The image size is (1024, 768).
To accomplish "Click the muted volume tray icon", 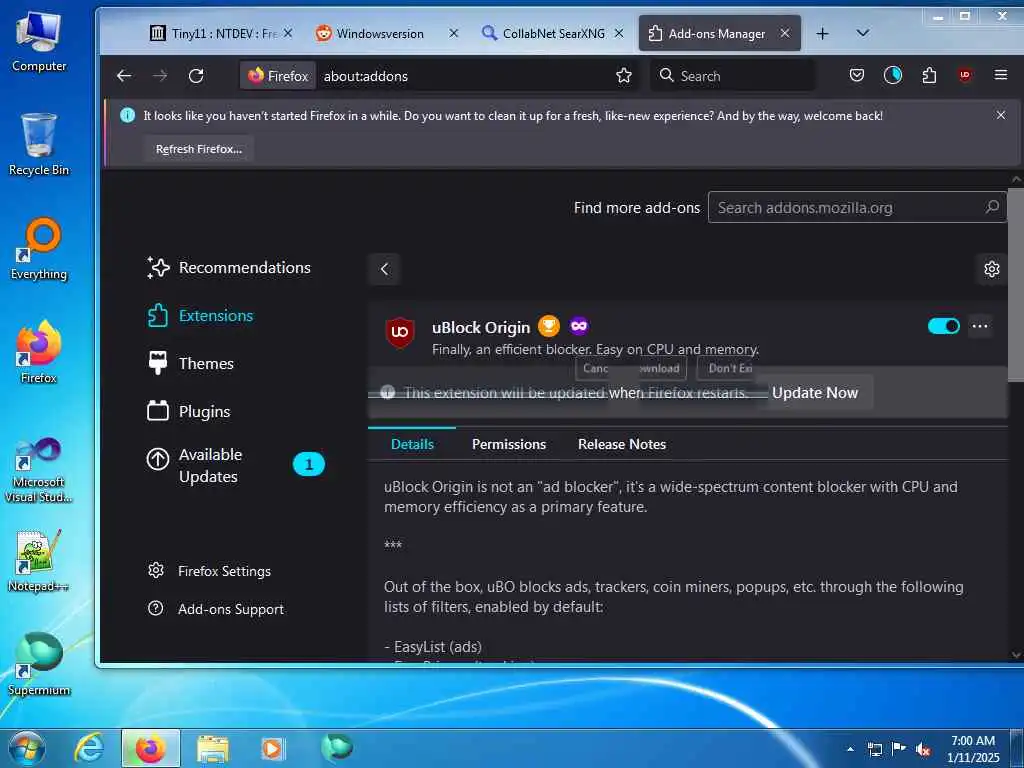I will pyautogui.click(x=923, y=750).
